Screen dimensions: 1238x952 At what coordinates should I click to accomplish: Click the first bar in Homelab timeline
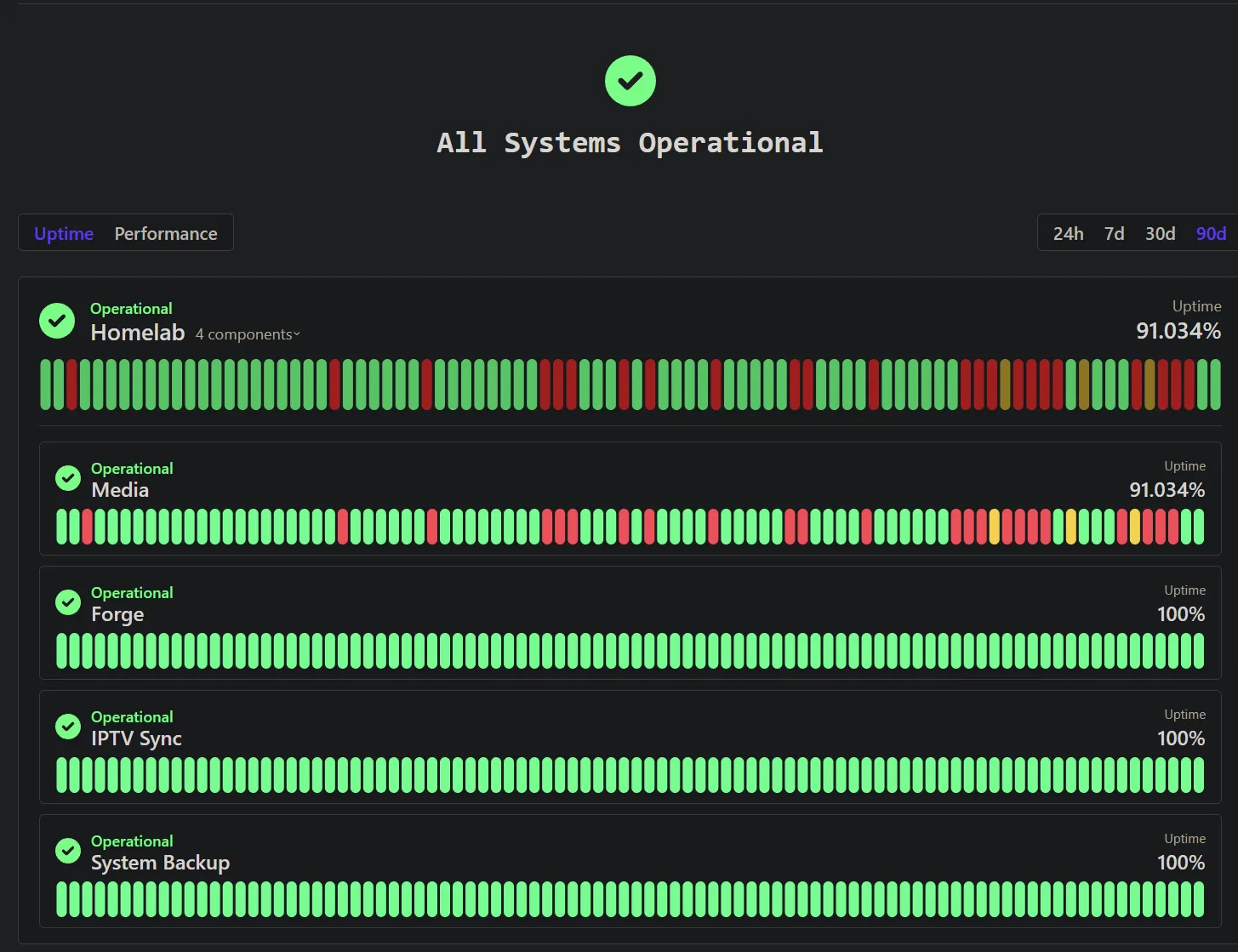click(x=46, y=385)
